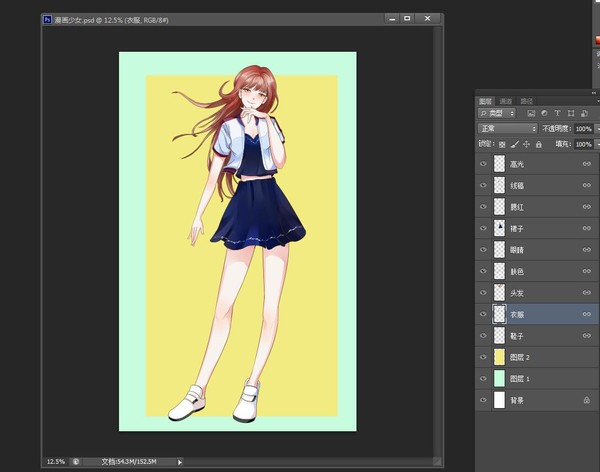Hide the 图层 1 green layer

(x=483, y=379)
